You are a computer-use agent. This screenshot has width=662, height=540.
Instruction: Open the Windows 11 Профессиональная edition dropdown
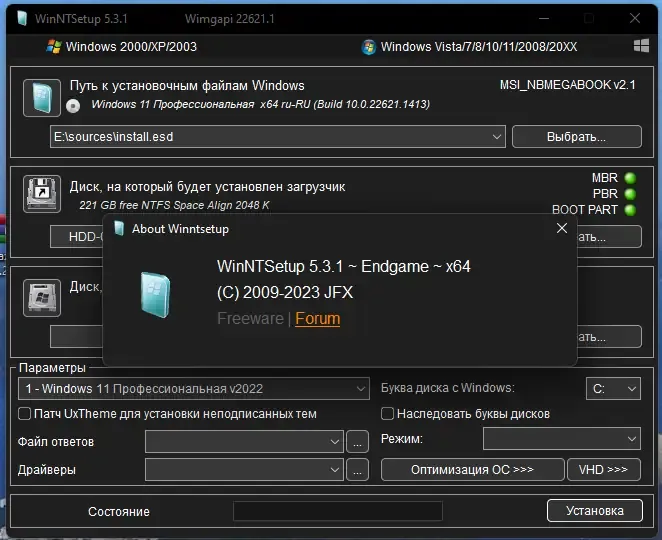pyautogui.click(x=194, y=388)
